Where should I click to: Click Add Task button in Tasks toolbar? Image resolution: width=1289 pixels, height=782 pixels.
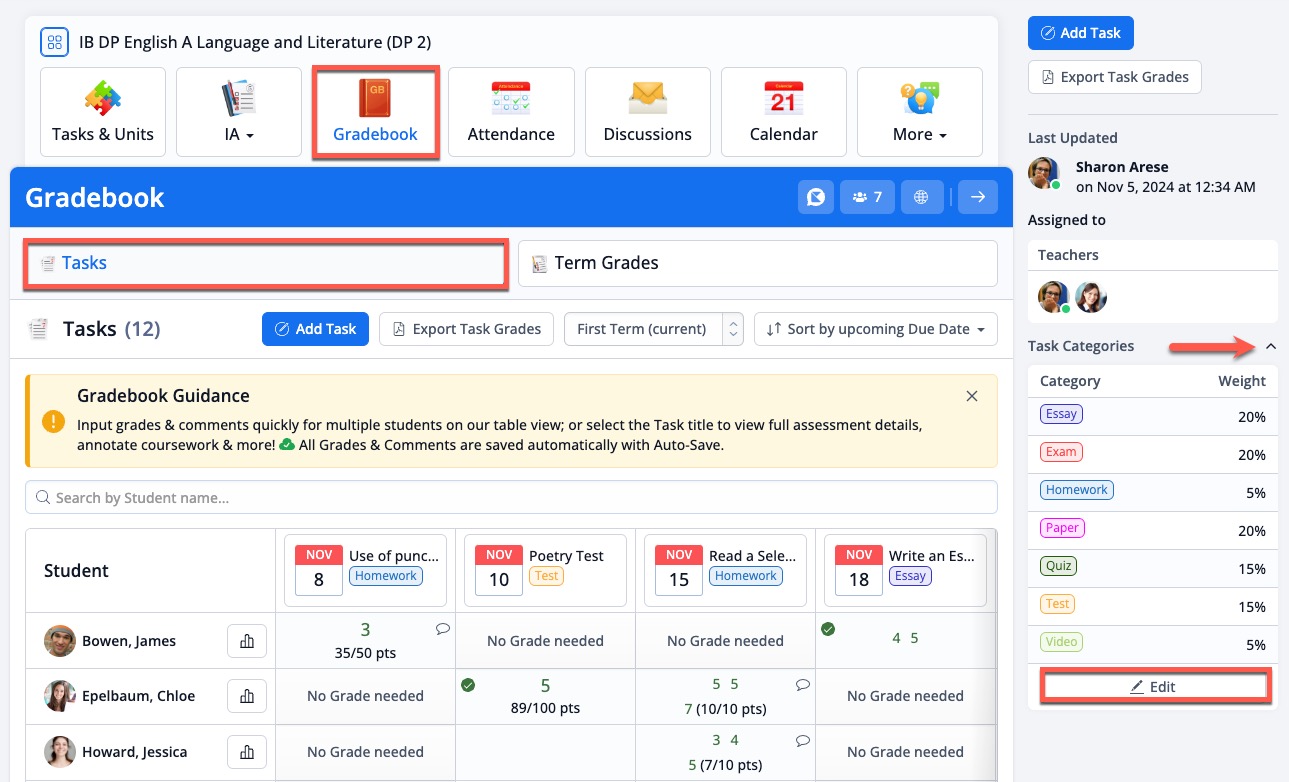coord(315,329)
